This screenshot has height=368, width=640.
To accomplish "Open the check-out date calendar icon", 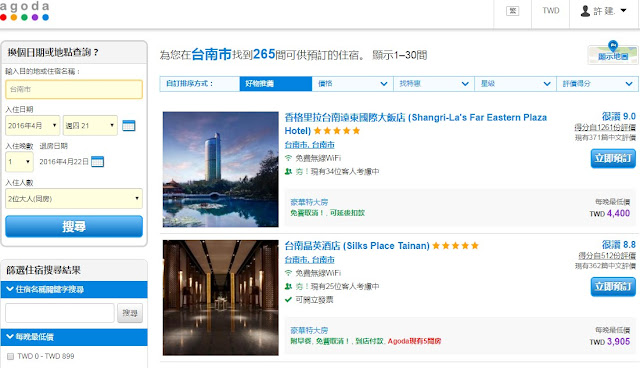I will click(97, 162).
